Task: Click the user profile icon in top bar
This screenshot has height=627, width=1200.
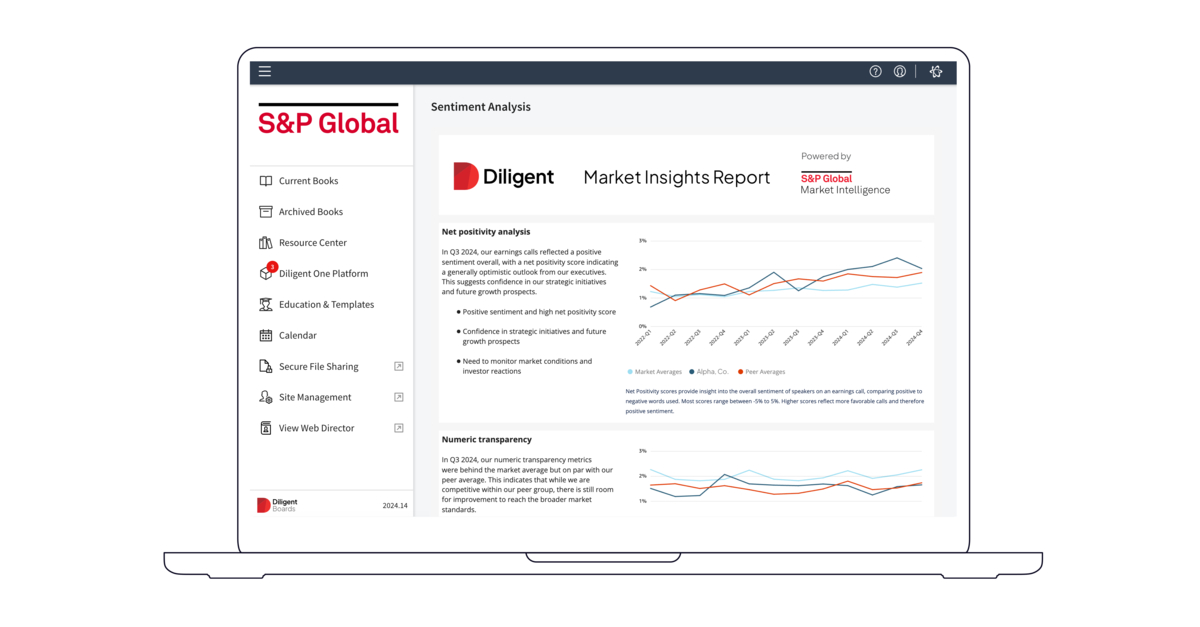Action: point(899,71)
